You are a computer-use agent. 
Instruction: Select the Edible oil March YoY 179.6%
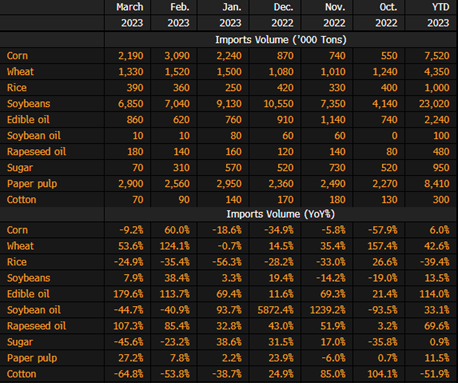(x=128, y=294)
